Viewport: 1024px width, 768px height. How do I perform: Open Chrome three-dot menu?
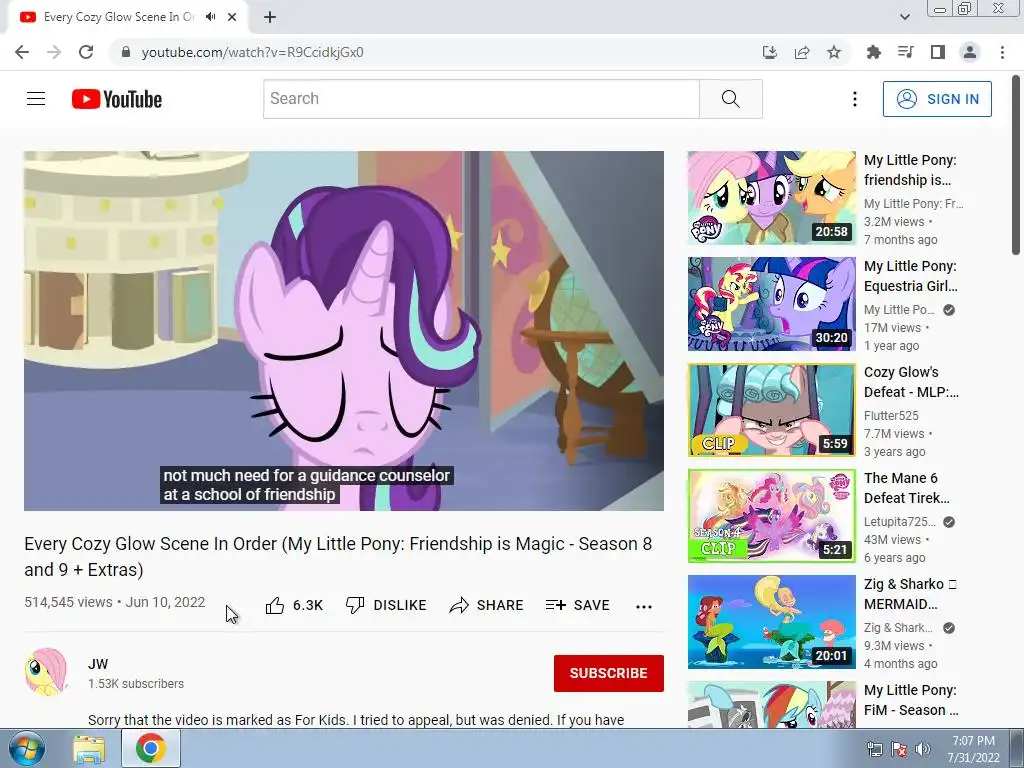click(x=1002, y=52)
